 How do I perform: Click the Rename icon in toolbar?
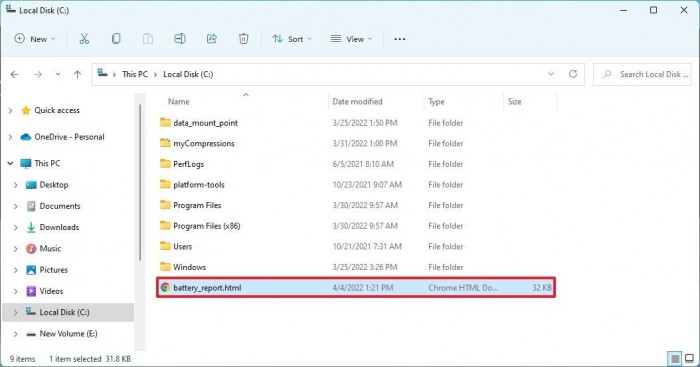pos(180,39)
